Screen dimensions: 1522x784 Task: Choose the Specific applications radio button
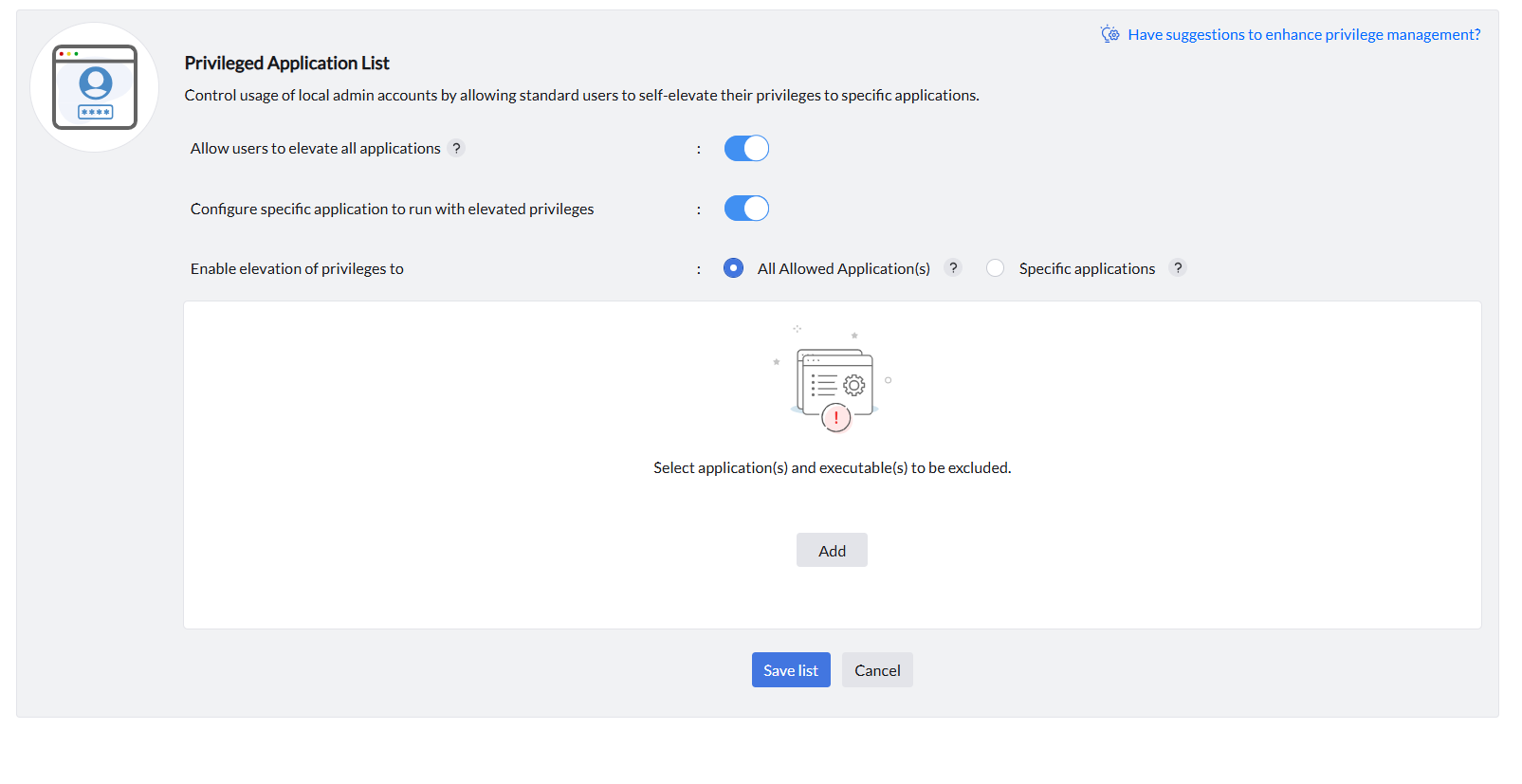coord(995,268)
